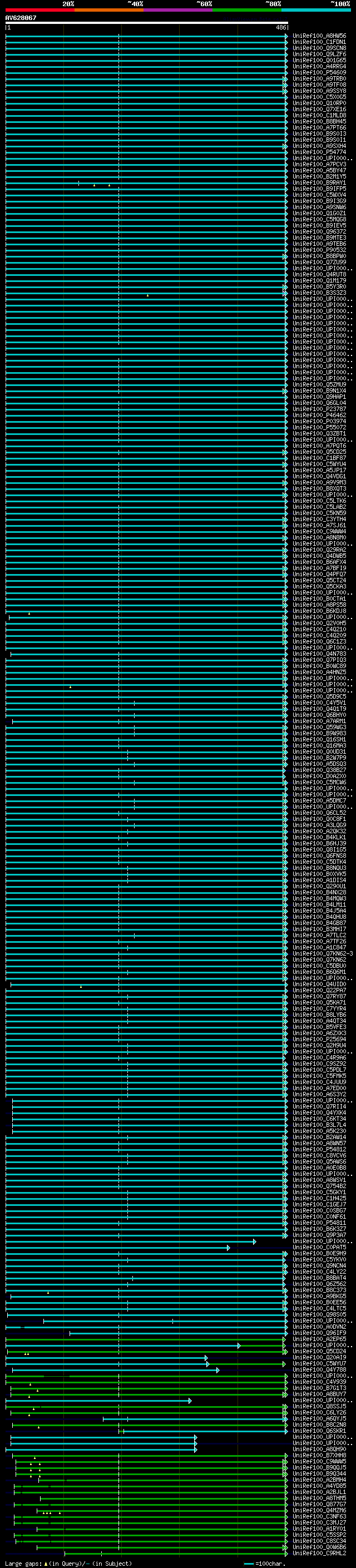
Task: Click UniRef100_Q6FNS8 label
Action: [x=319, y=855]
